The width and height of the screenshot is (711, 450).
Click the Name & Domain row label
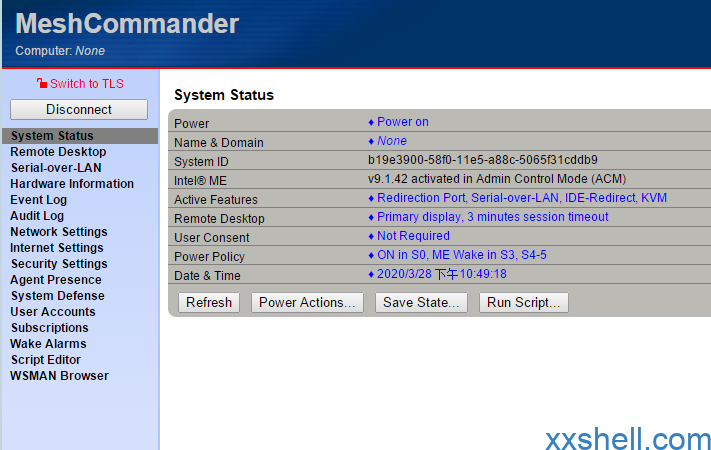pos(219,143)
